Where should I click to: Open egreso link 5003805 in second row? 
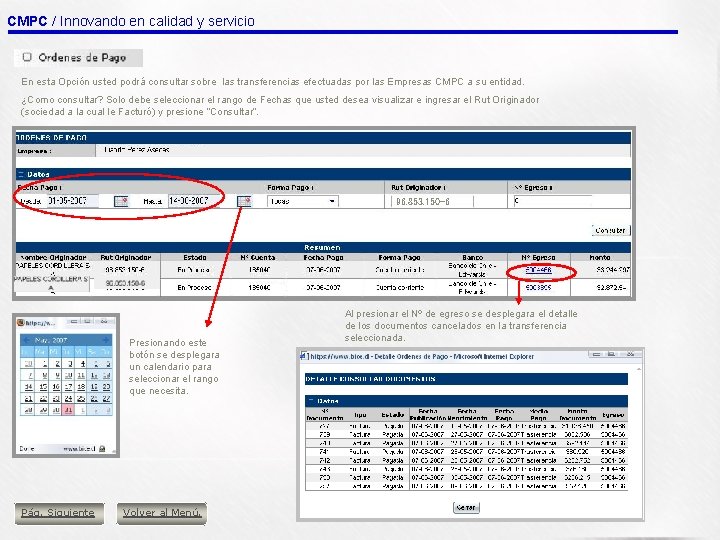click(x=539, y=287)
